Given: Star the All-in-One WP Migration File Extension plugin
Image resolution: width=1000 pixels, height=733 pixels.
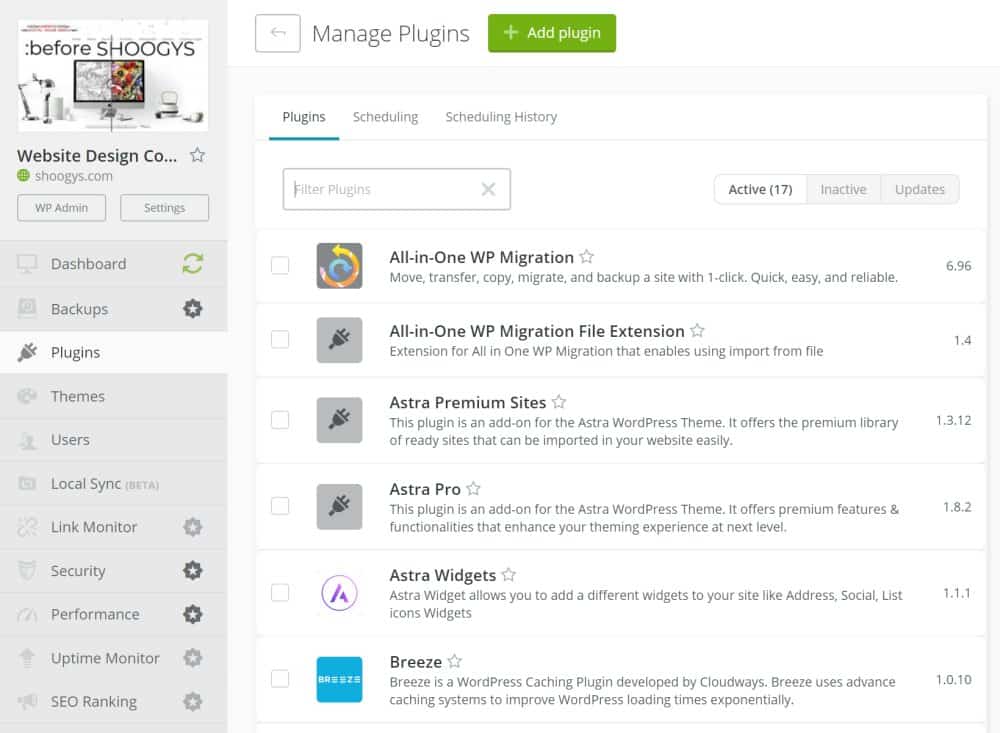Looking at the screenshot, I should 698,330.
